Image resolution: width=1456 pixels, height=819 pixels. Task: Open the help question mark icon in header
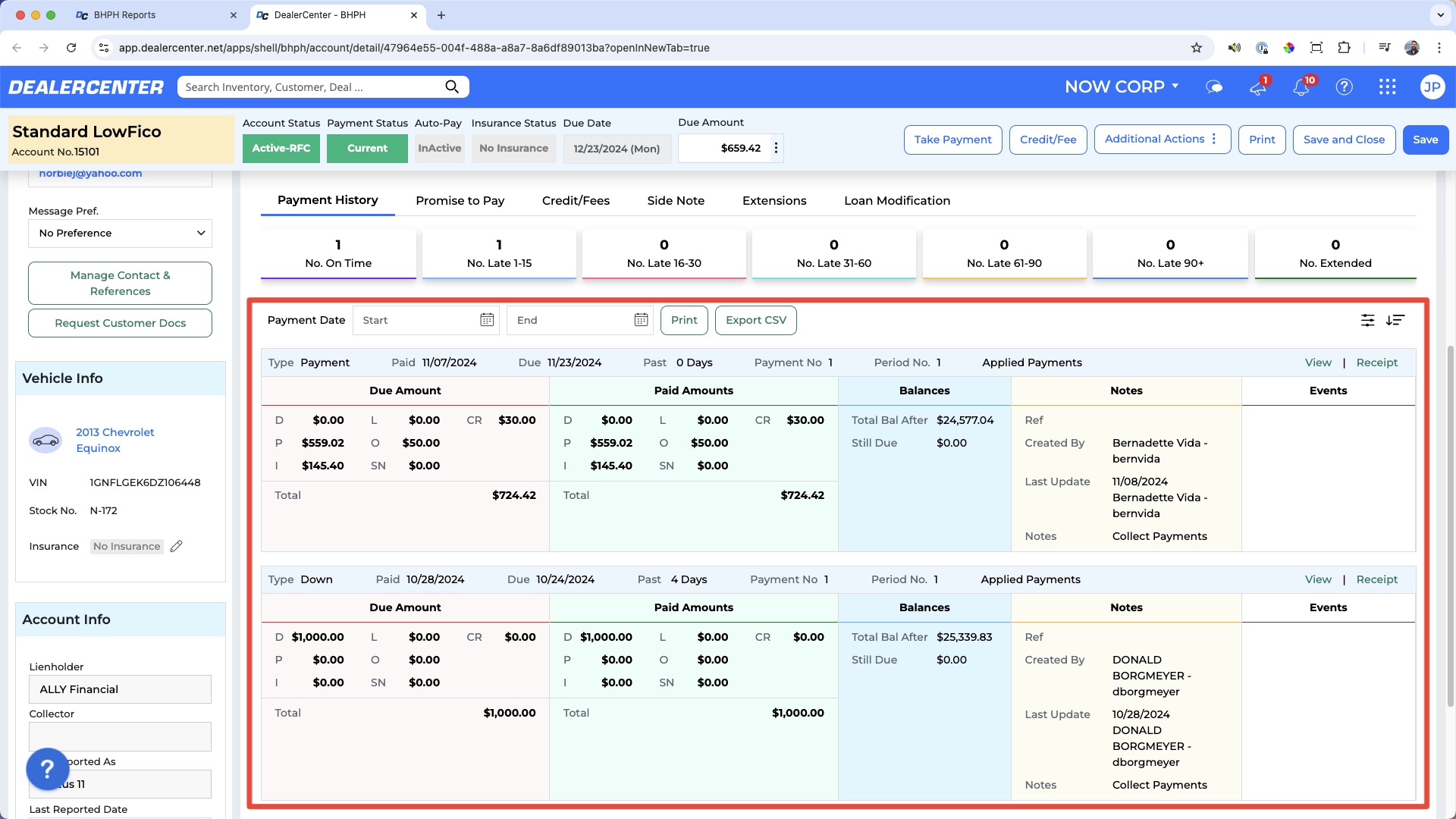(x=1344, y=86)
